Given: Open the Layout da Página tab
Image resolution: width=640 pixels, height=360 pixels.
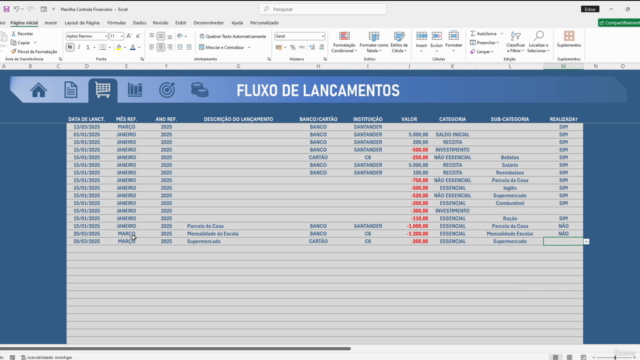Looking at the screenshot, I should (x=82, y=23).
